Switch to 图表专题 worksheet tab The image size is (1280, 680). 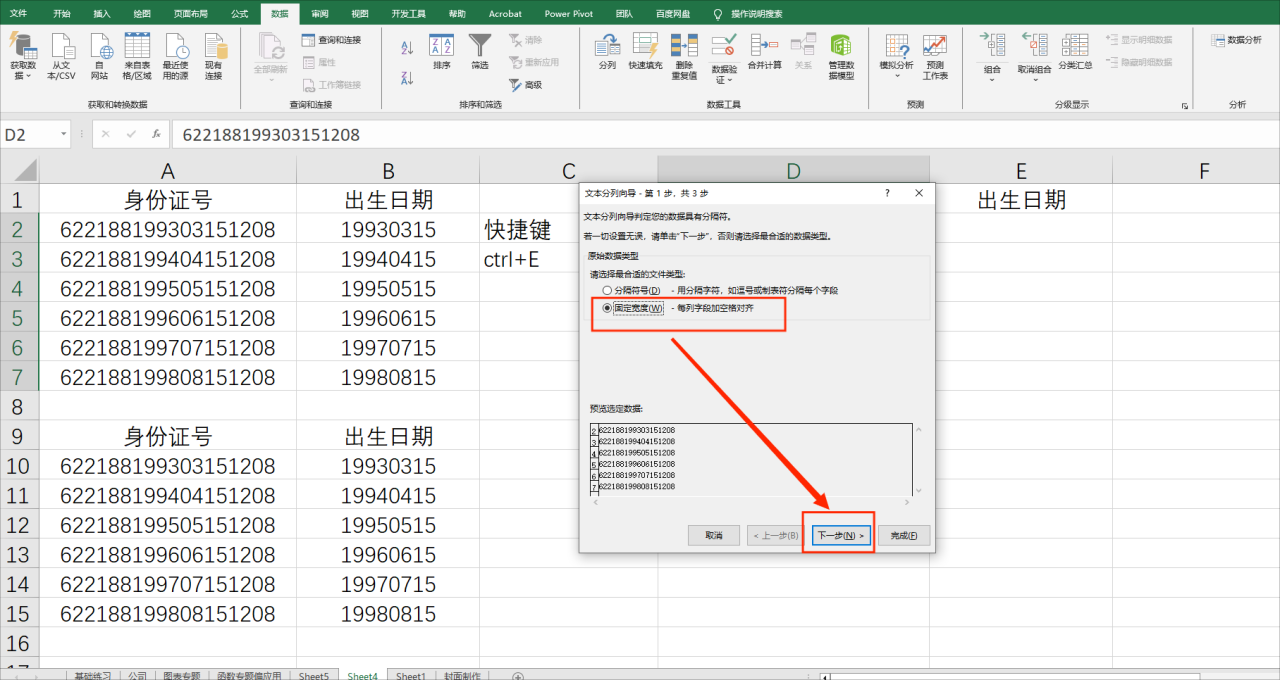tap(181, 676)
